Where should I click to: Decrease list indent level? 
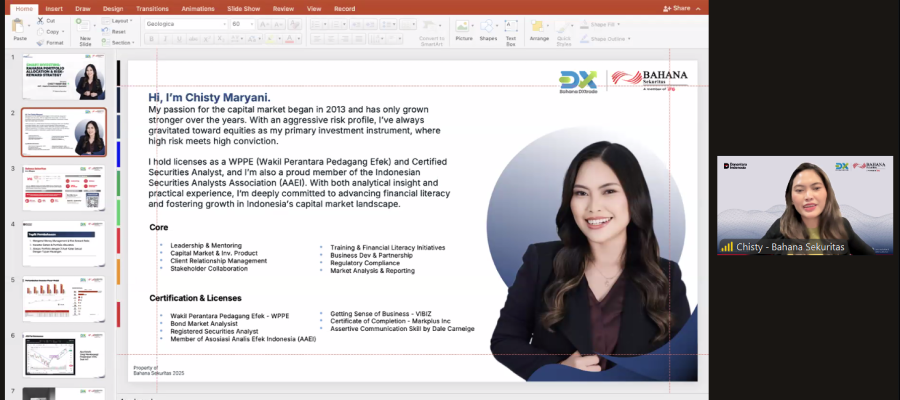point(355,24)
